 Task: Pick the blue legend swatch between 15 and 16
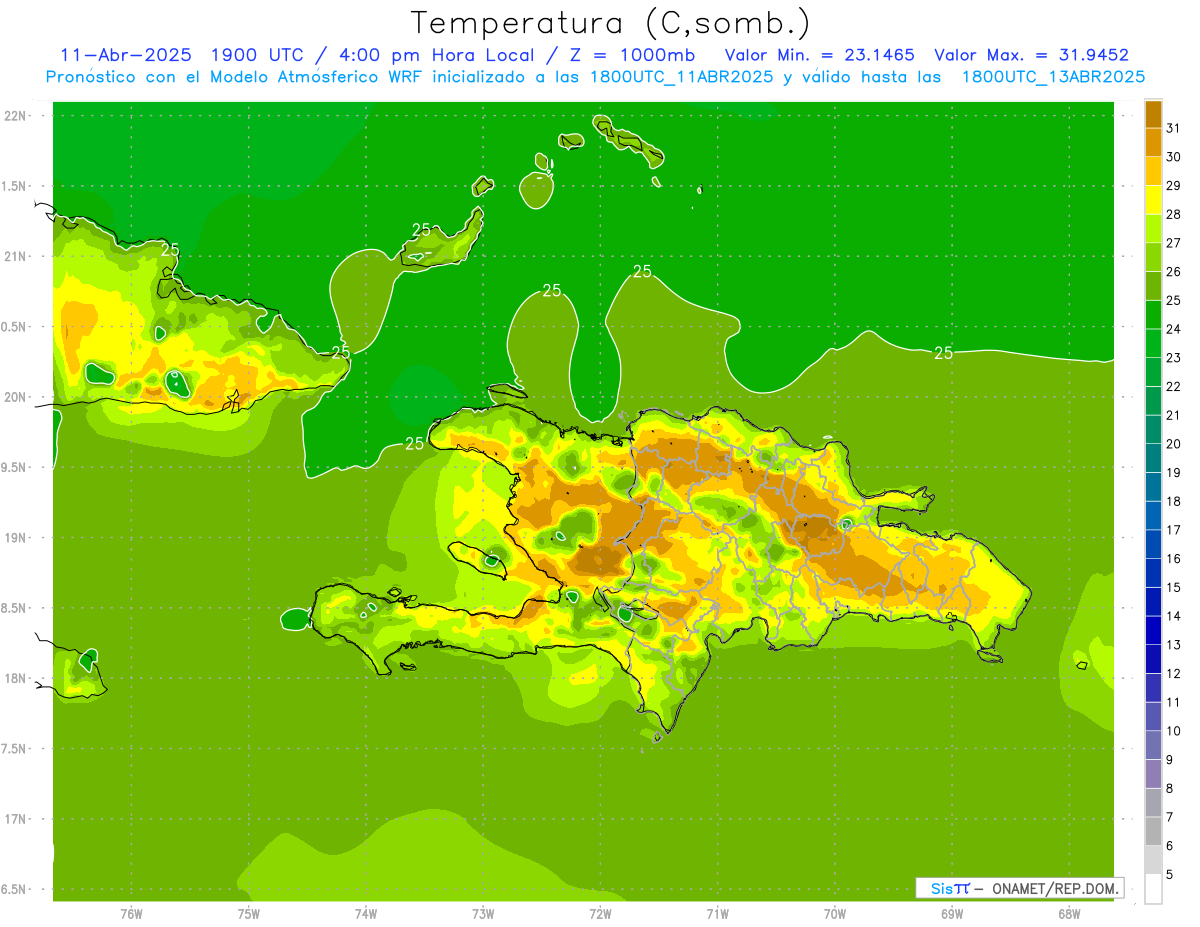coord(1153,573)
